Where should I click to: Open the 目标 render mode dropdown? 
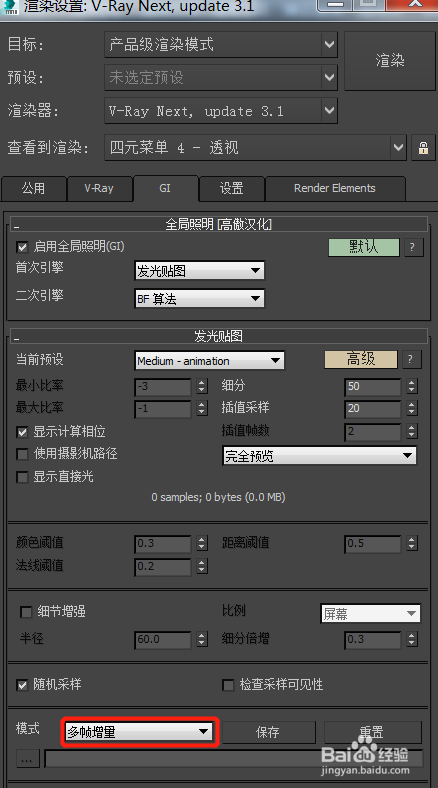221,45
